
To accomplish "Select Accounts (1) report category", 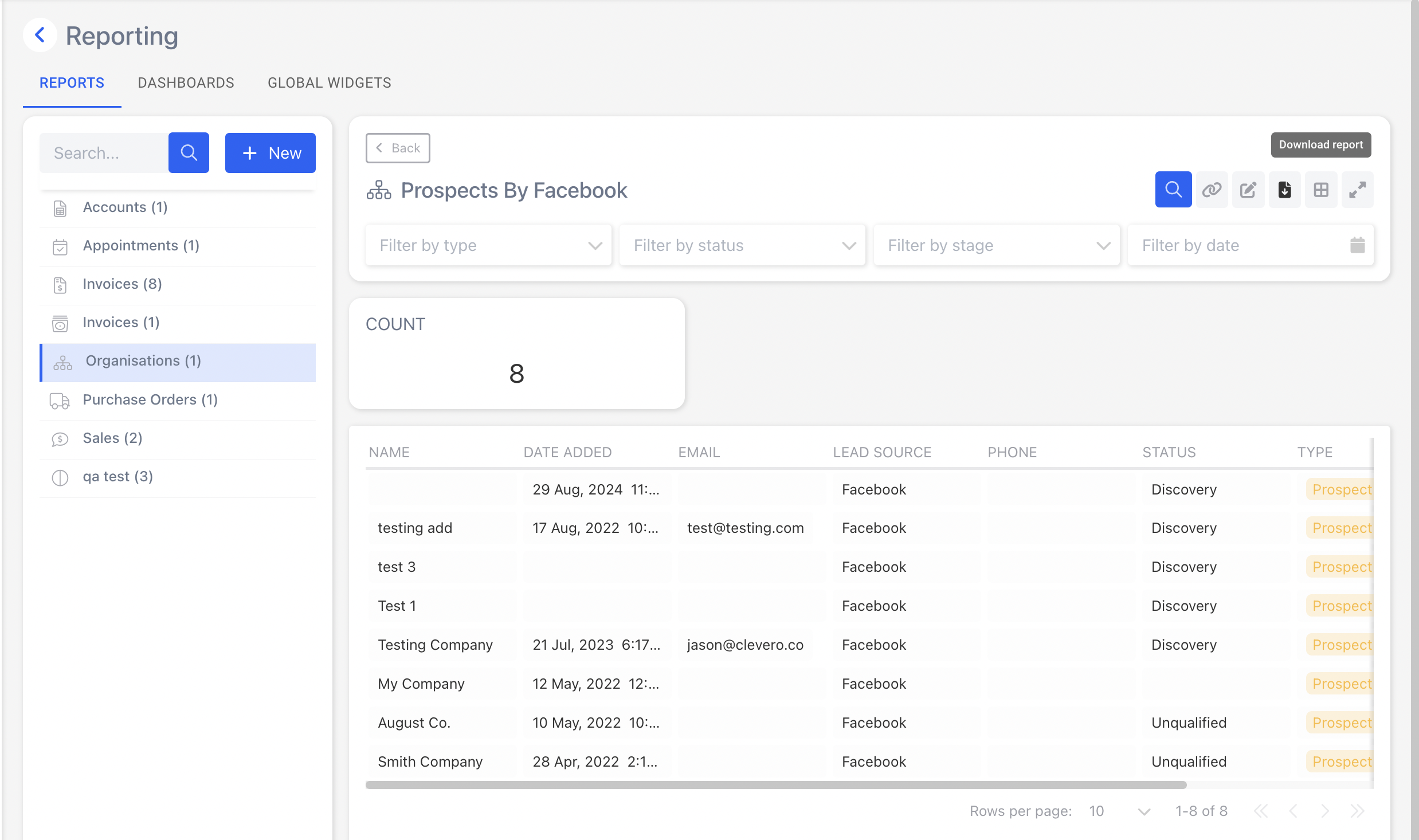I will click(178, 207).
